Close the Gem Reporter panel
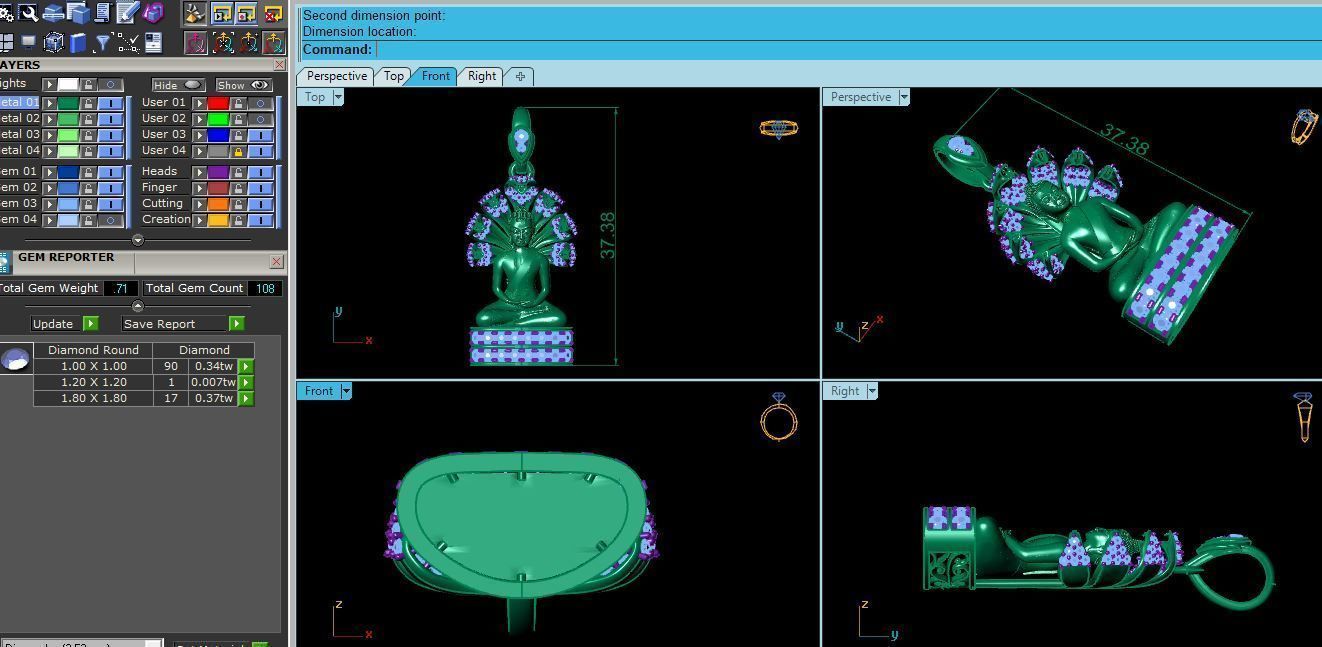 [x=277, y=261]
